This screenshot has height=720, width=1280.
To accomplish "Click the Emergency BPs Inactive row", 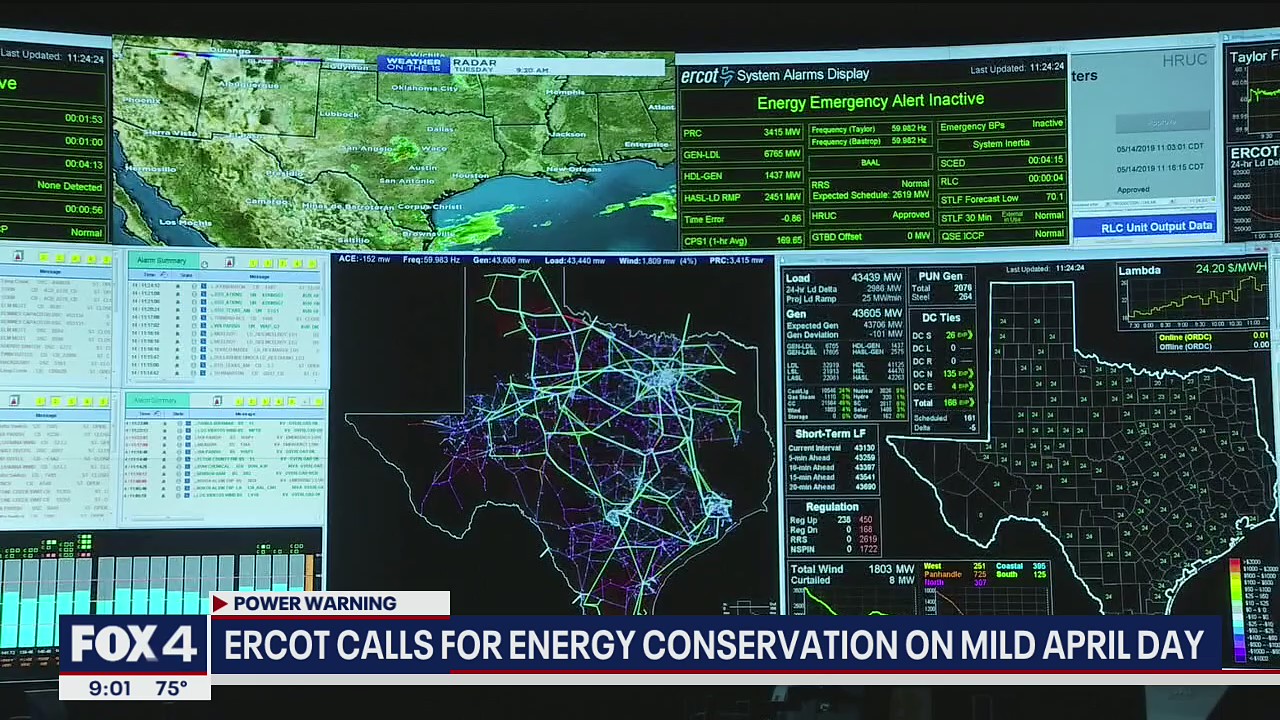I will pos(1001,125).
